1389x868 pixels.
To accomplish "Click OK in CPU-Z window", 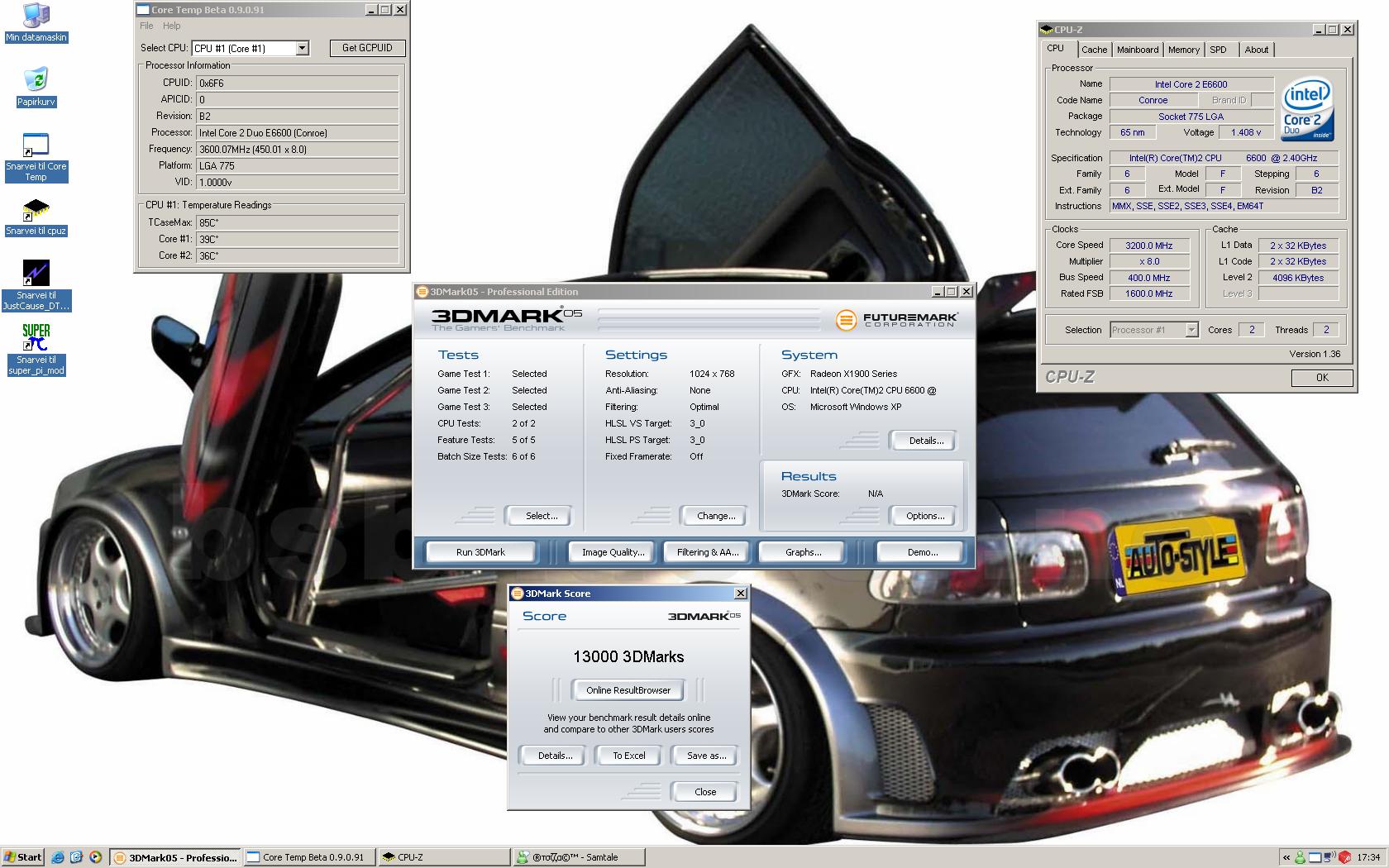I will pos(1322,378).
